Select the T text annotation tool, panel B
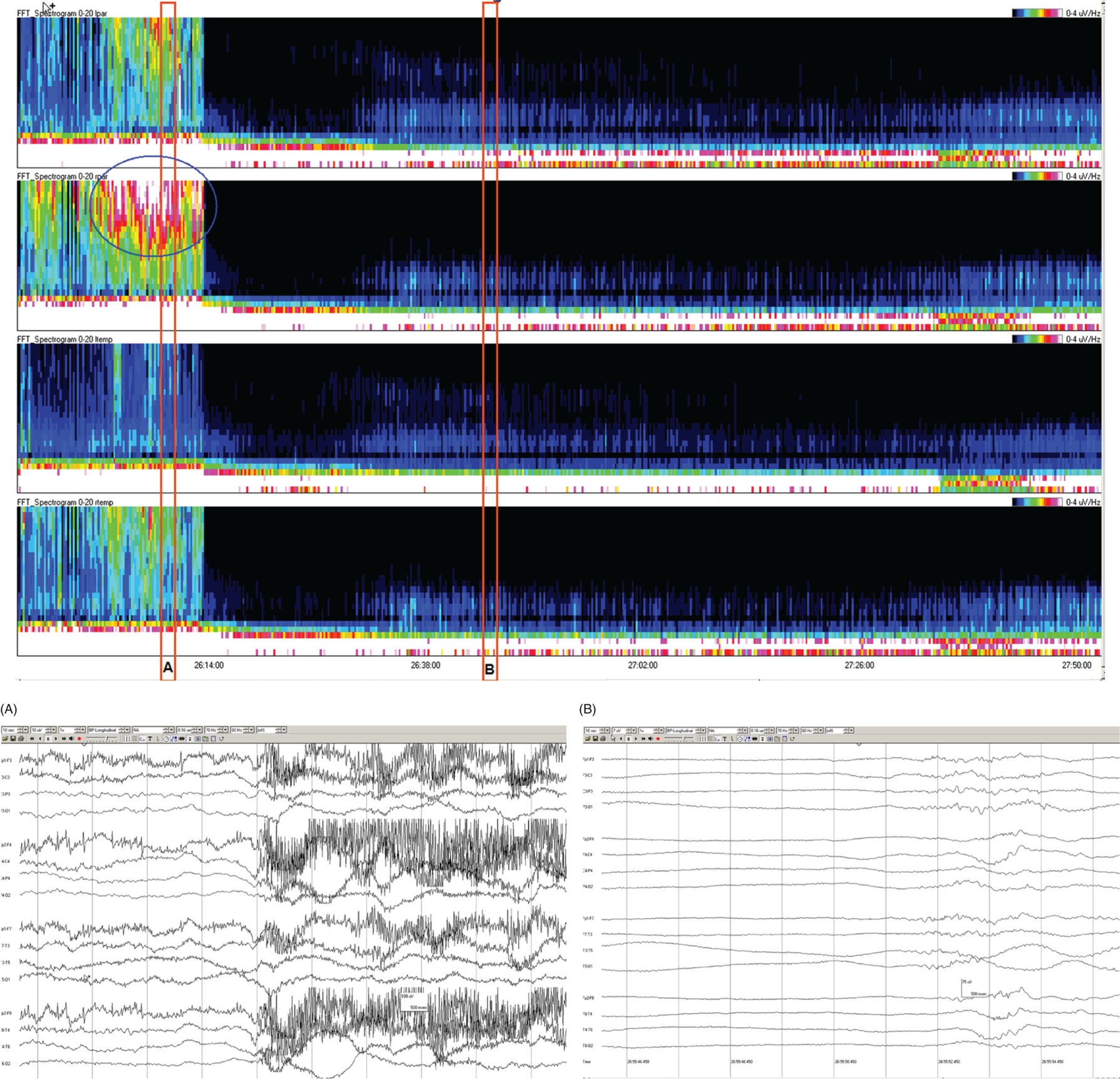Screen dimensions: 1120x1079 coord(725,739)
